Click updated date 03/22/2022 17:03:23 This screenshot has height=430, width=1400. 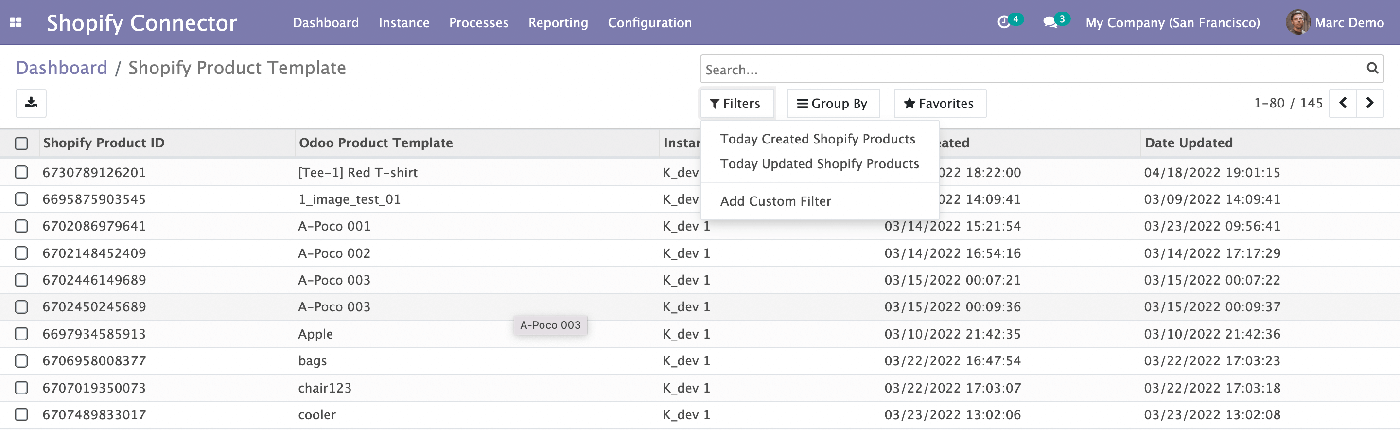tap(1212, 361)
